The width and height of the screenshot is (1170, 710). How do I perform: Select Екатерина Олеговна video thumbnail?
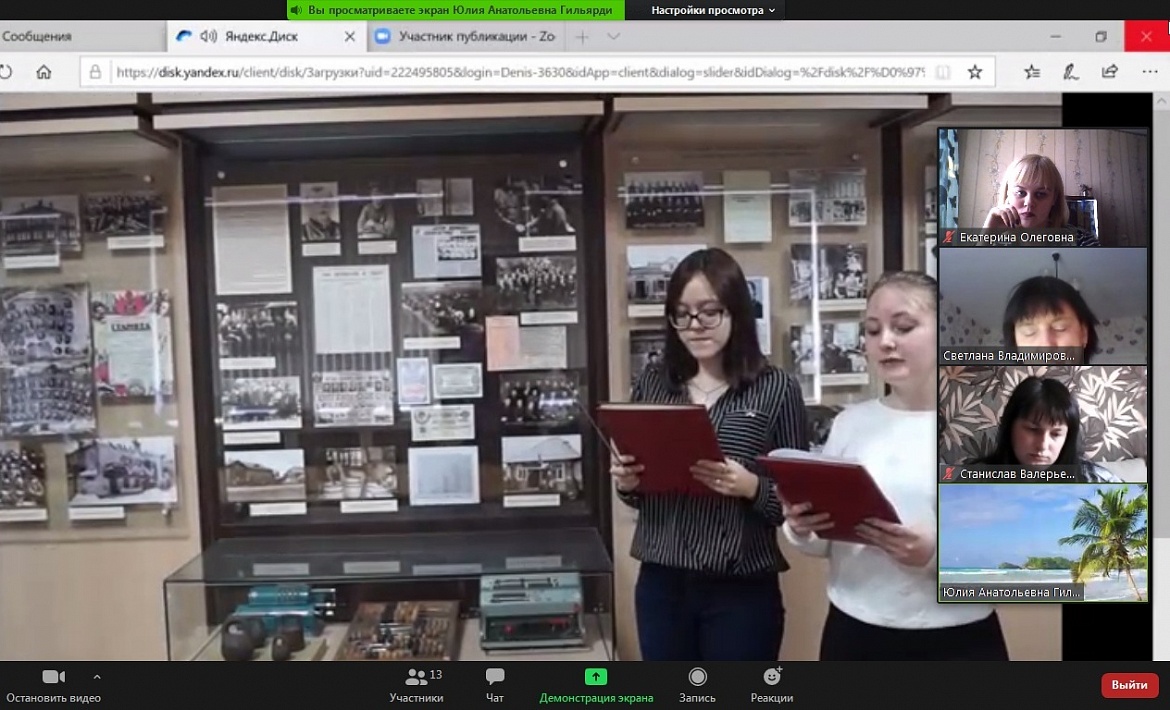coord(1042,187)
